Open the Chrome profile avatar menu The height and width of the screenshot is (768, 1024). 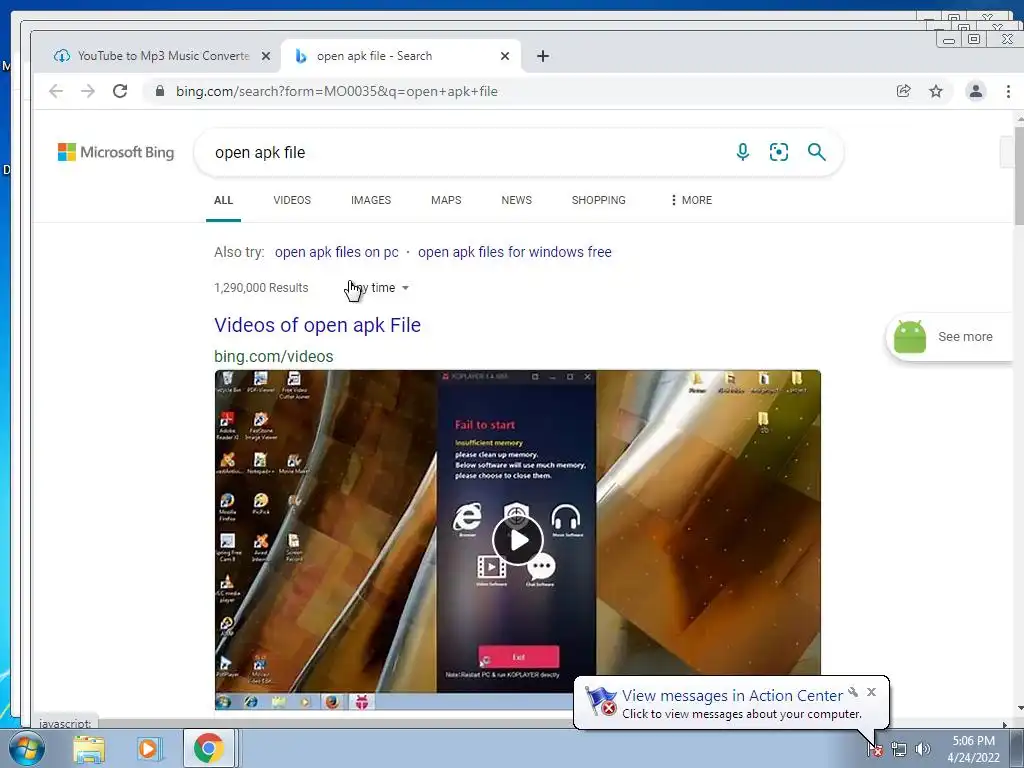(976, 91)
